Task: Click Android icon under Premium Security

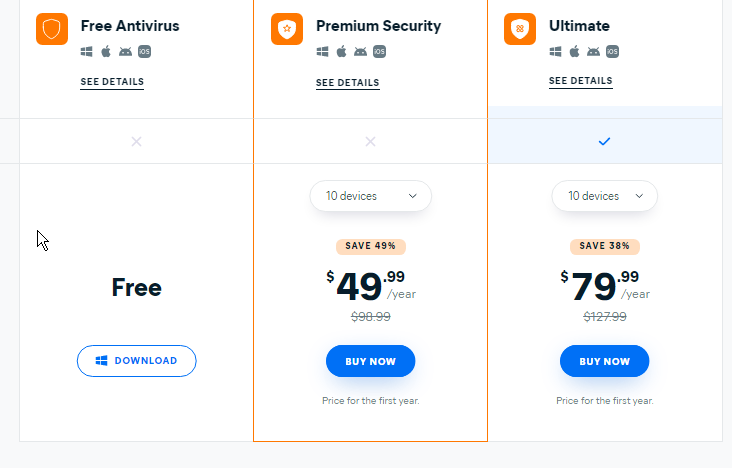Action: [x=360, y=51]
